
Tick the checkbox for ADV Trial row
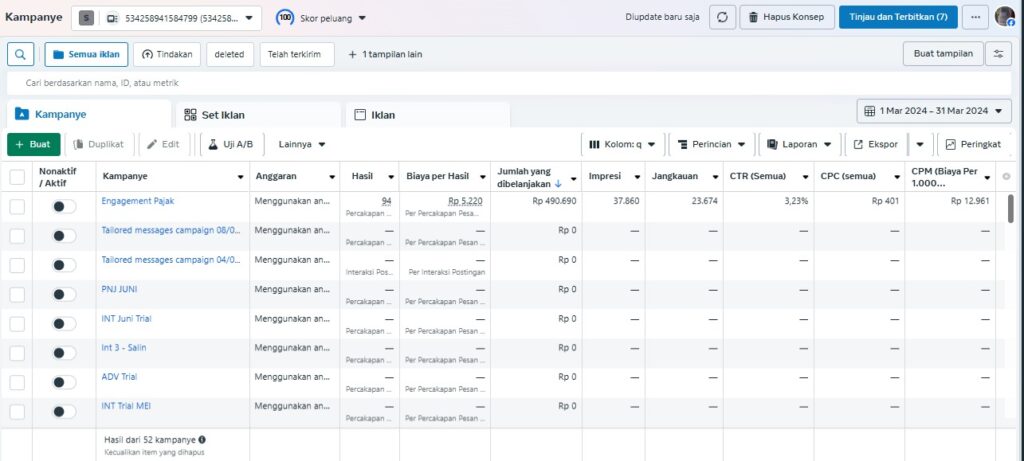(x=17, y=382)
